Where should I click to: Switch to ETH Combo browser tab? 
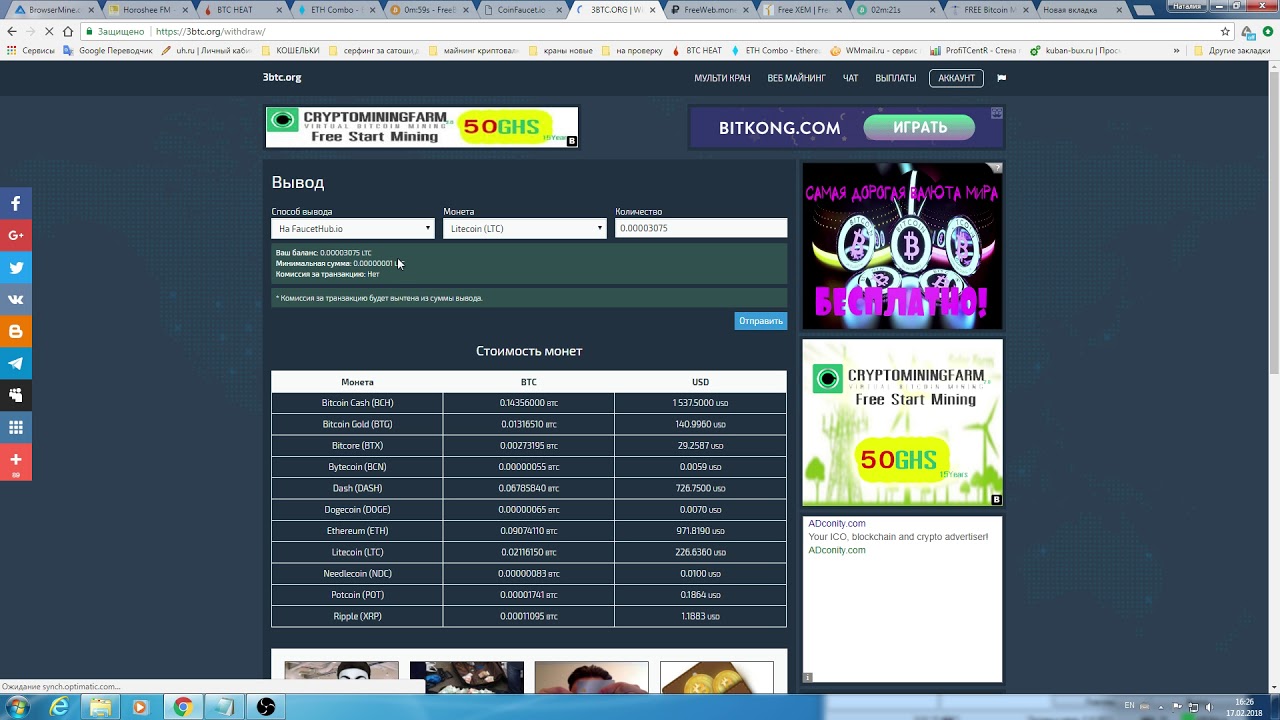[x=332, y=10]
